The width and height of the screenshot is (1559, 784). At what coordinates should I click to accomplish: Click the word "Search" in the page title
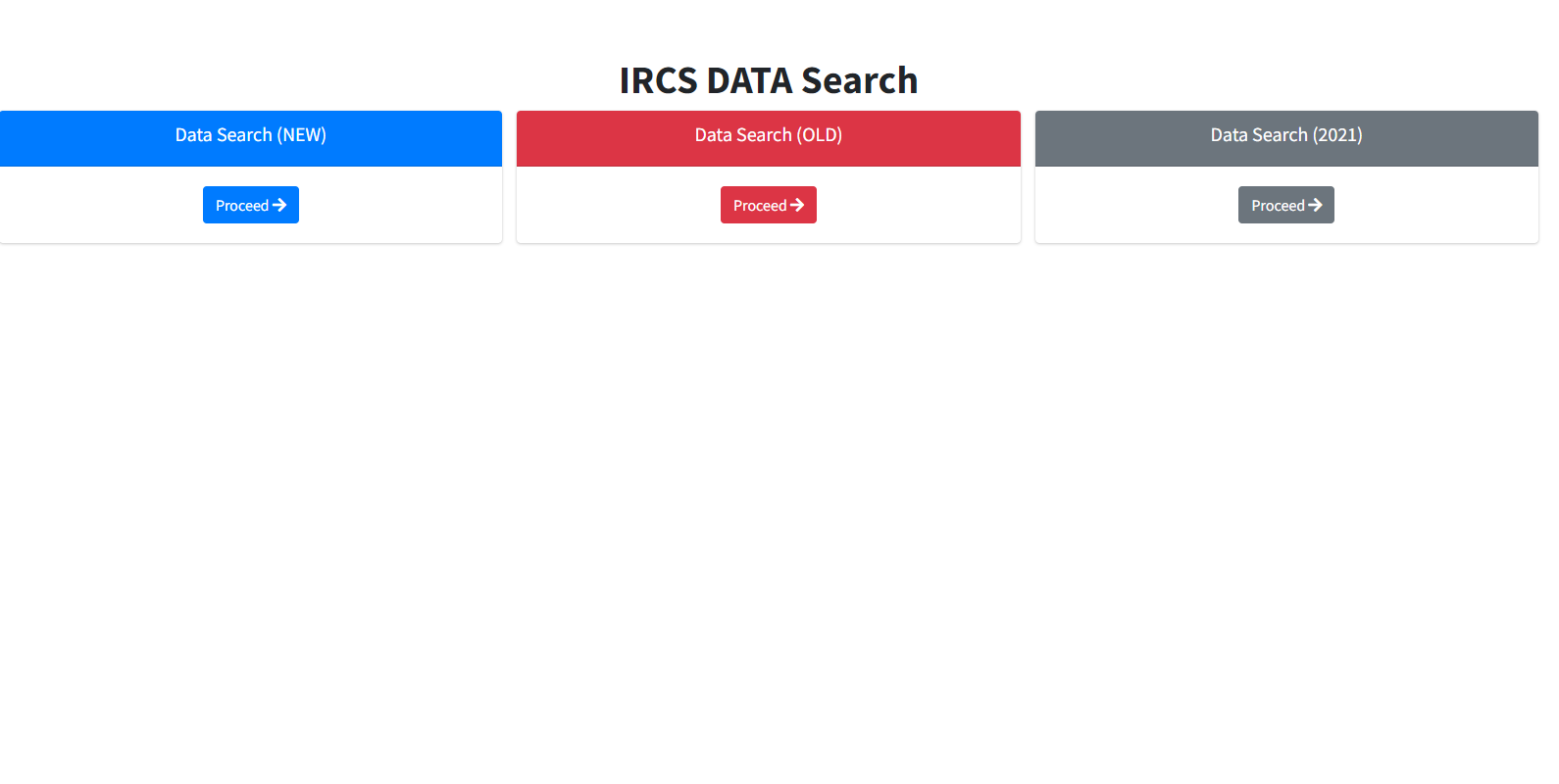[859, 80]
